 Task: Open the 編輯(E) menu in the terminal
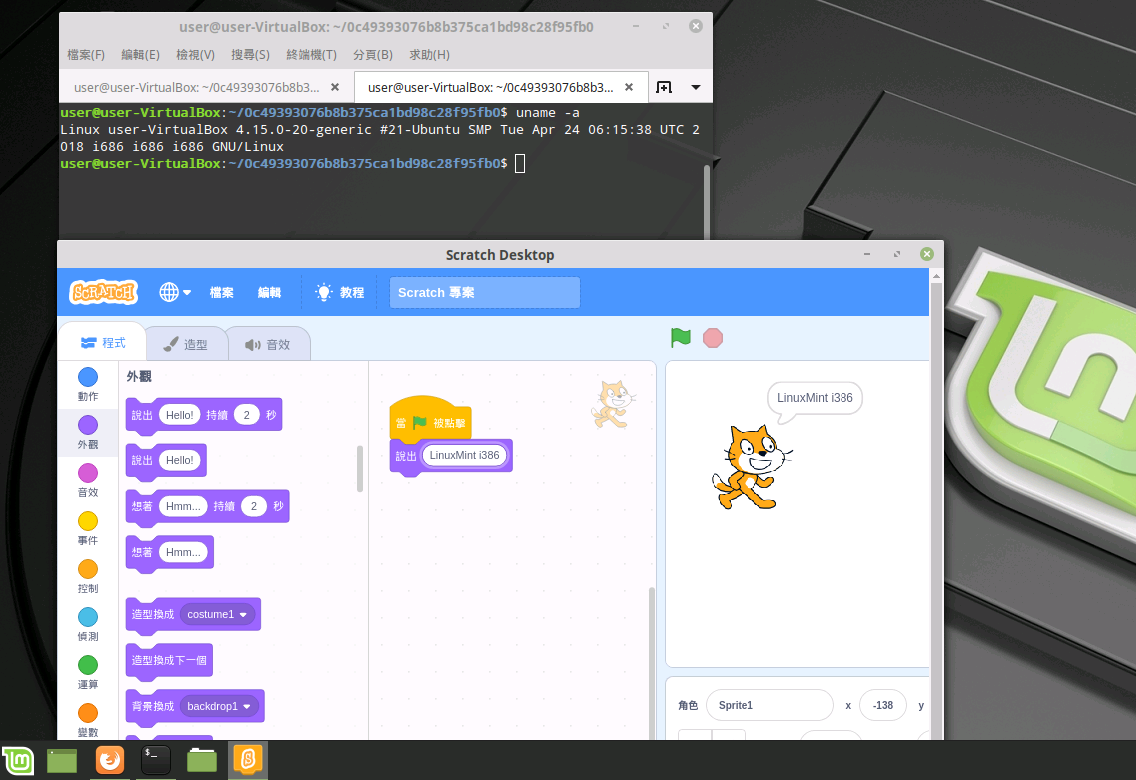point(141,55)
